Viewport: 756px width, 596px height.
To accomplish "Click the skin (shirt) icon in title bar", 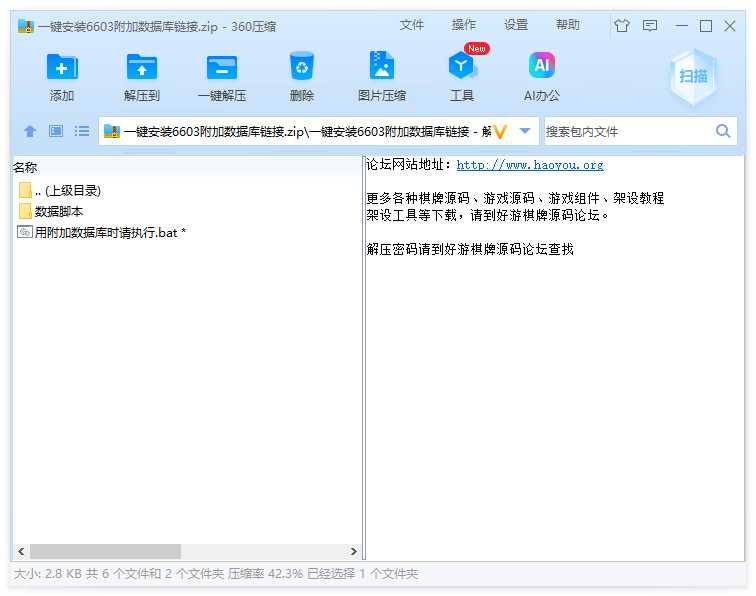I will click(x=621, y=26).
